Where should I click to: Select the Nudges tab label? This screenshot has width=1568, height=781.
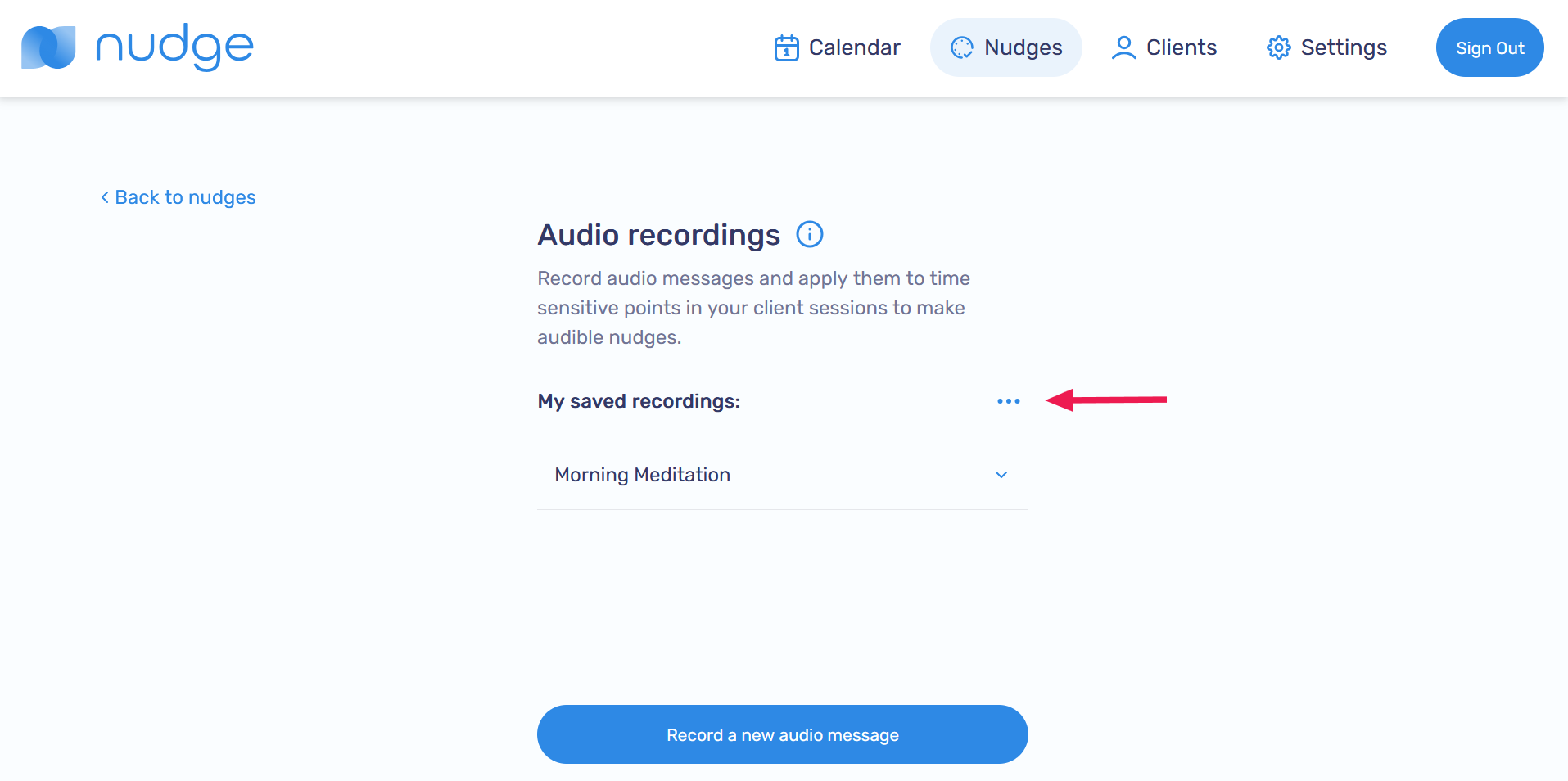[1023, 47]
